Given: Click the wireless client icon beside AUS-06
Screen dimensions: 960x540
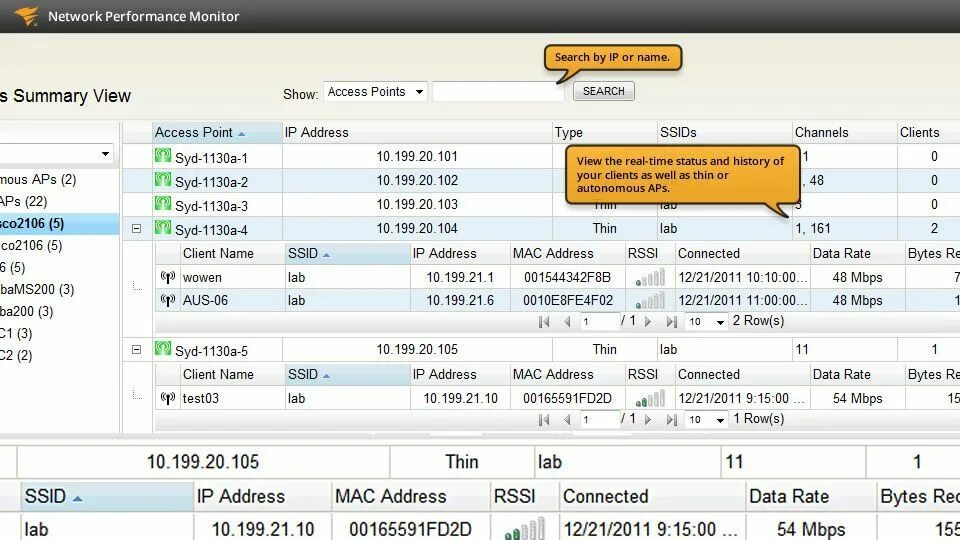Looking at the screenshot, I should pos(168,300).
